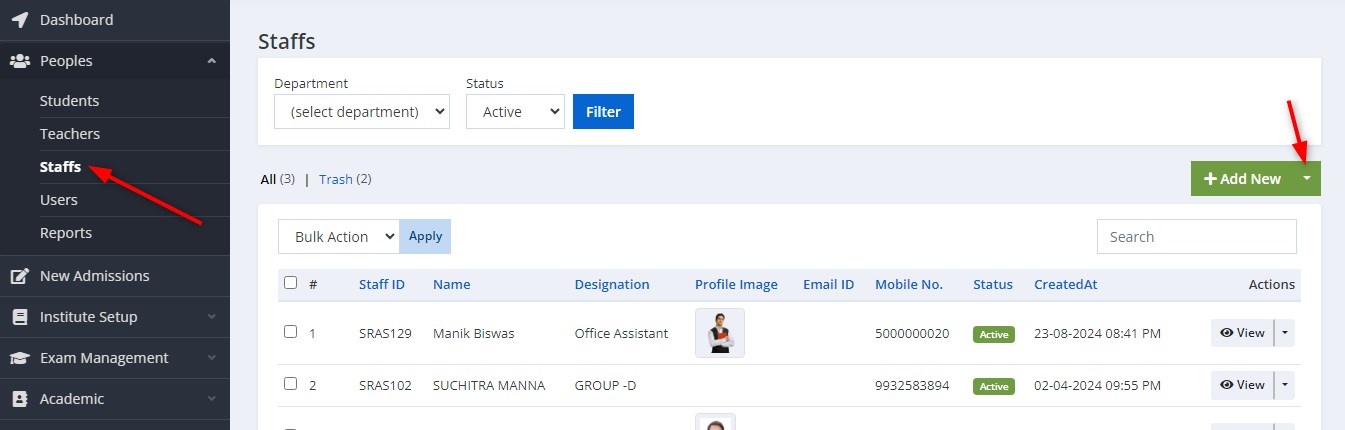
Task: Open Students in the sidebar
Action: pyautogui.click(x=69, y=101)
